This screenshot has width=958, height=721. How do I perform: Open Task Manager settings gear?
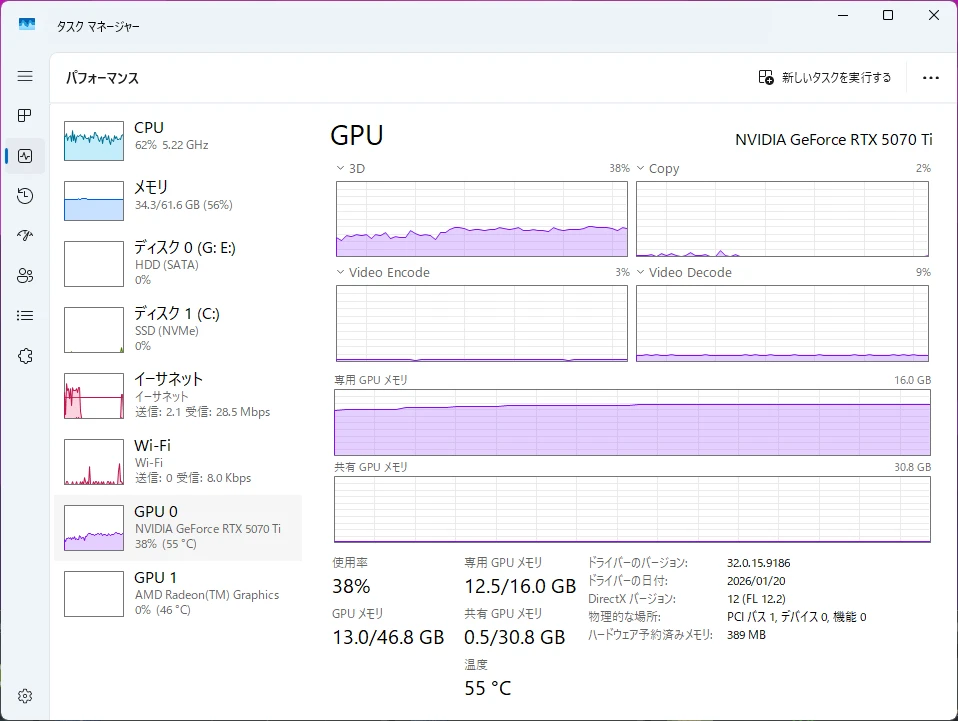(25, 696)
